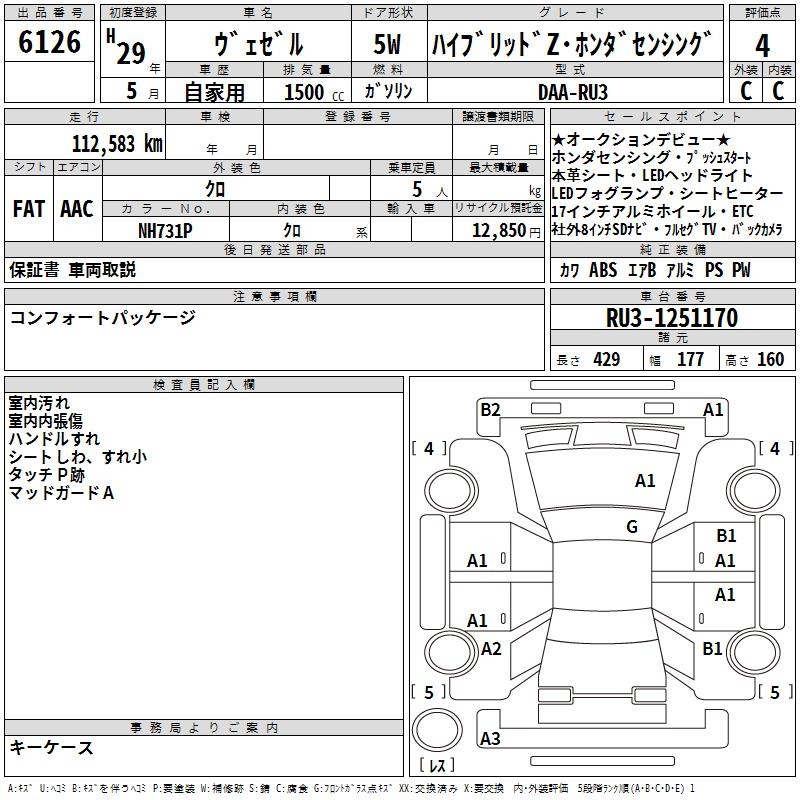Click the length value "429"

point(607,360)
